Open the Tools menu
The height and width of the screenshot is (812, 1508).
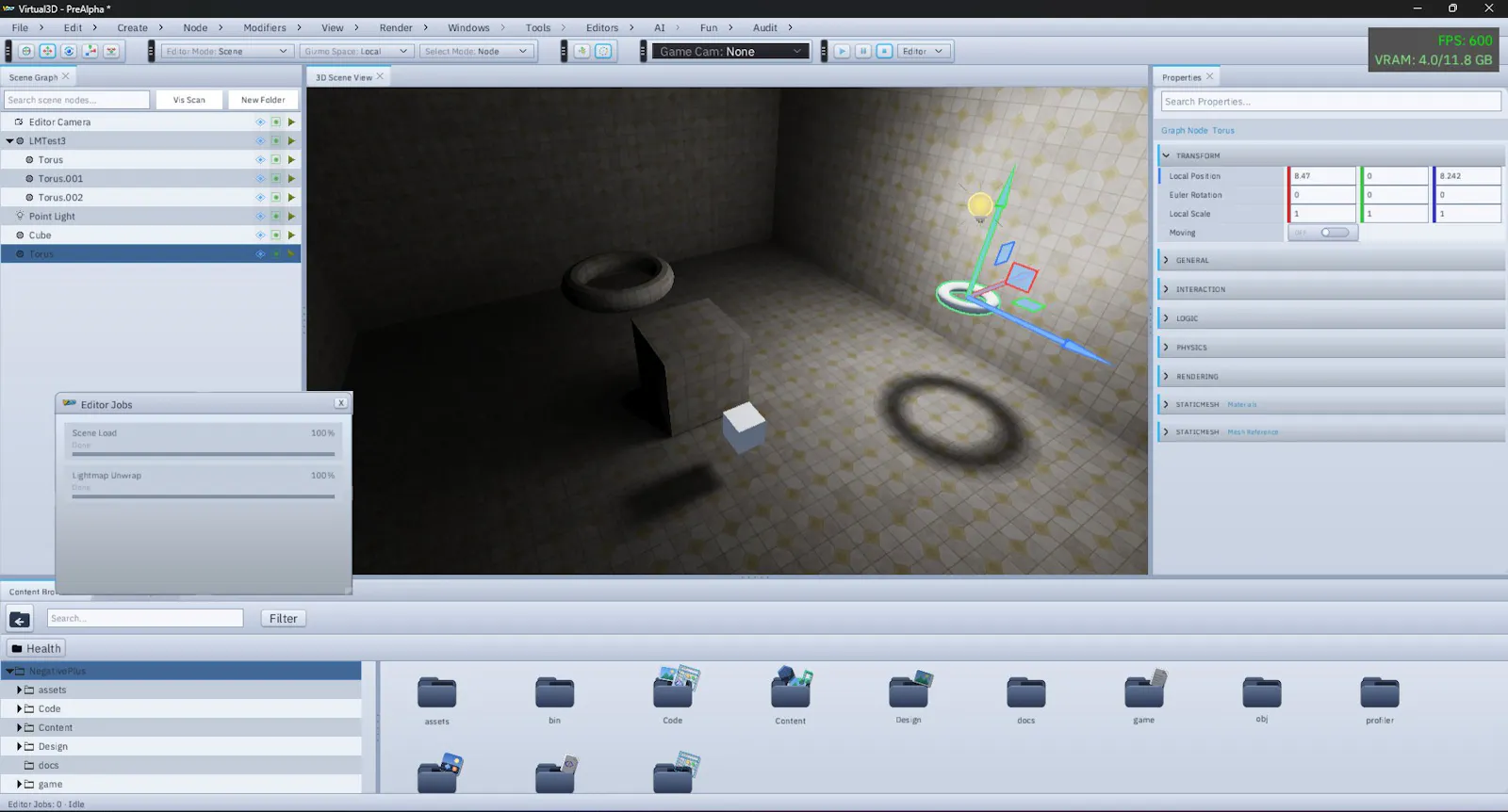538,27
